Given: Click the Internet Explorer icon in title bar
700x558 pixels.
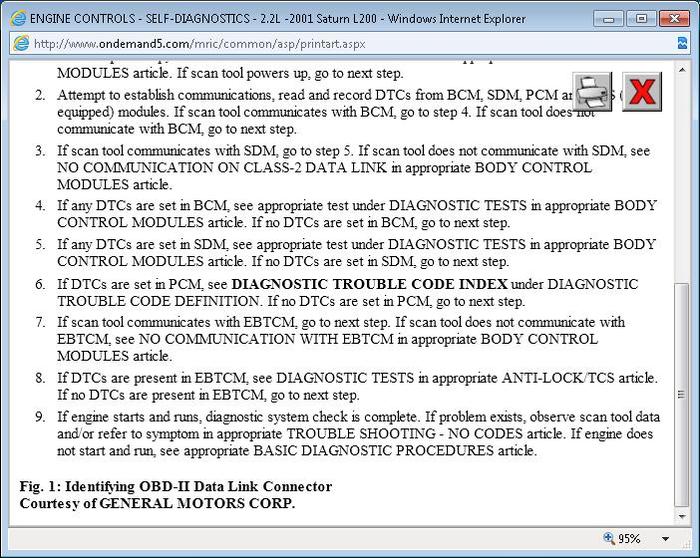Looking at the screenshot, I should [x=18, y=18].
